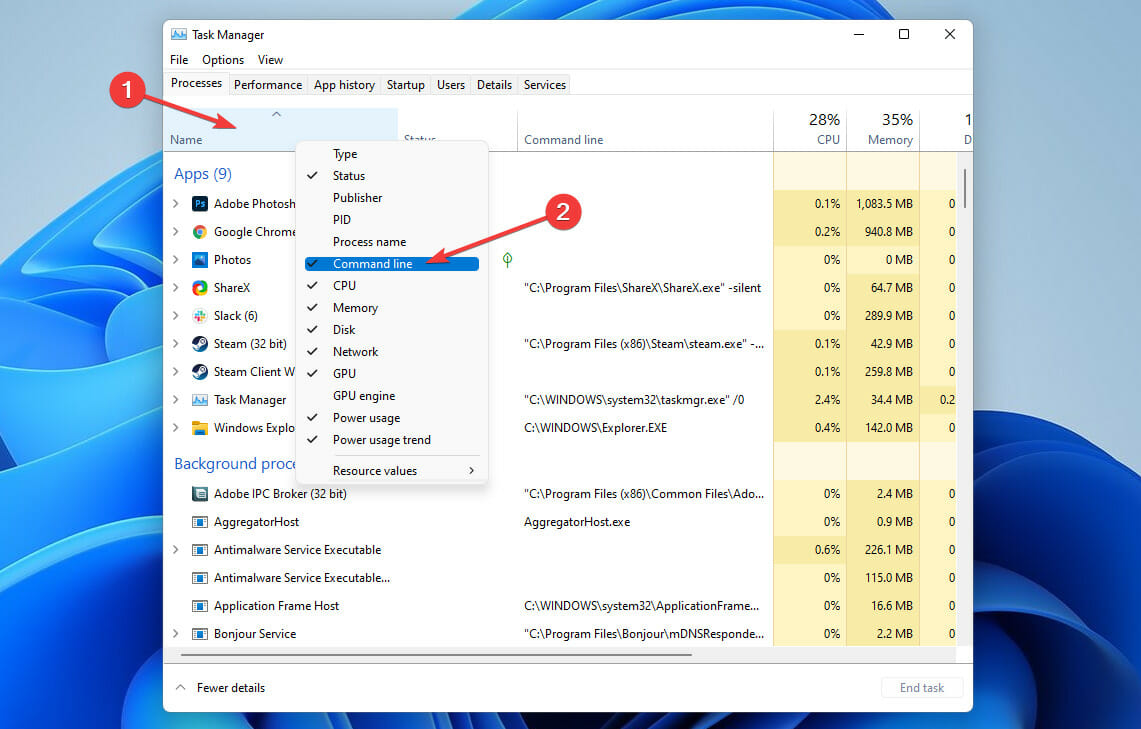Click the Windows Explorer folder icon
Viewport: 1141px width, 729px height.
point(199,428)
